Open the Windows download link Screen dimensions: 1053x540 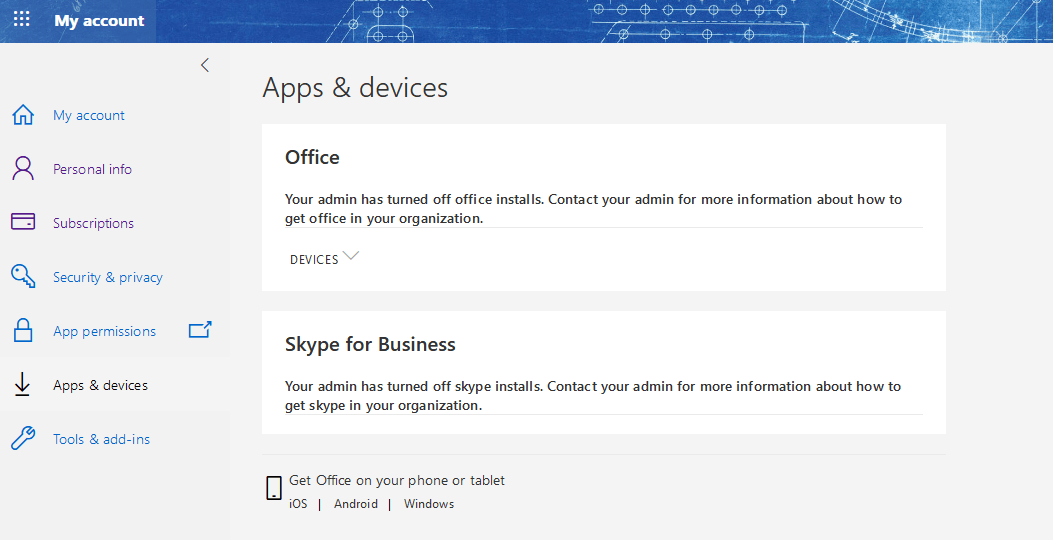point(428,504)
